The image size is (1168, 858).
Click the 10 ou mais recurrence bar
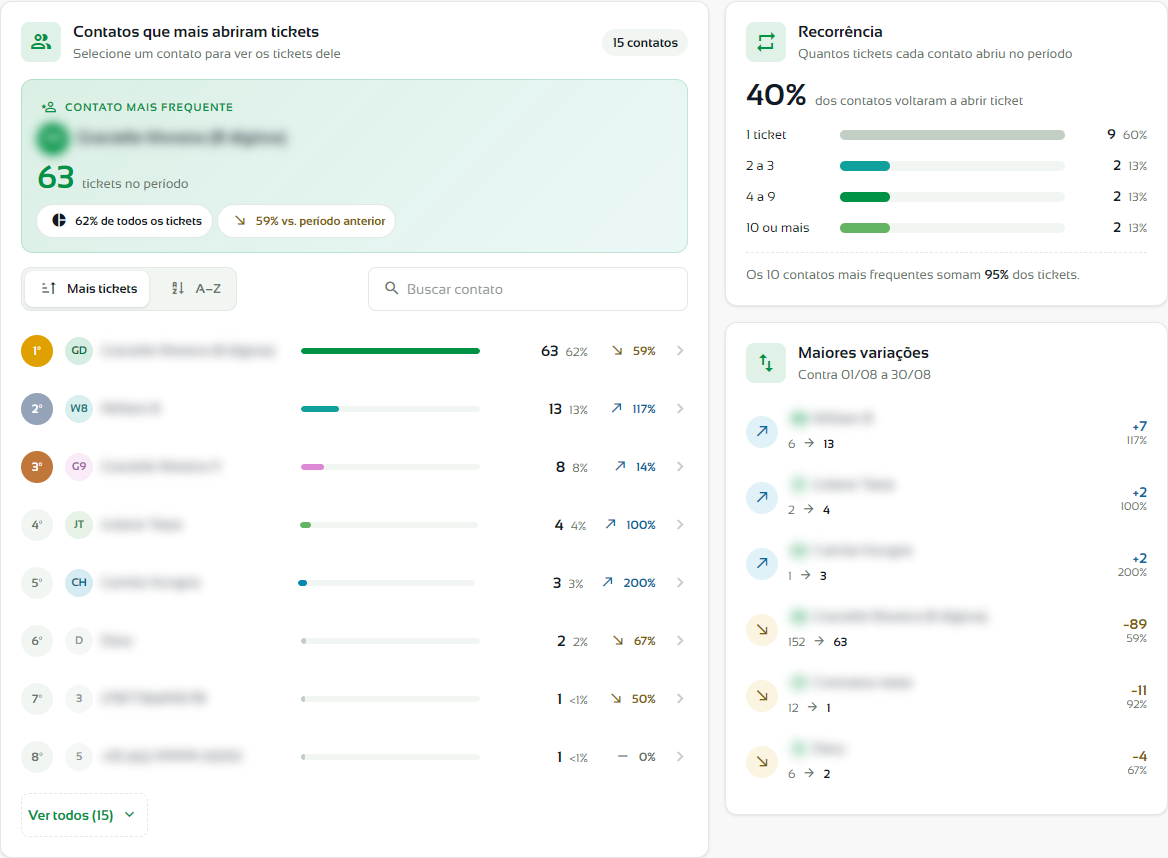click(952, 228)
